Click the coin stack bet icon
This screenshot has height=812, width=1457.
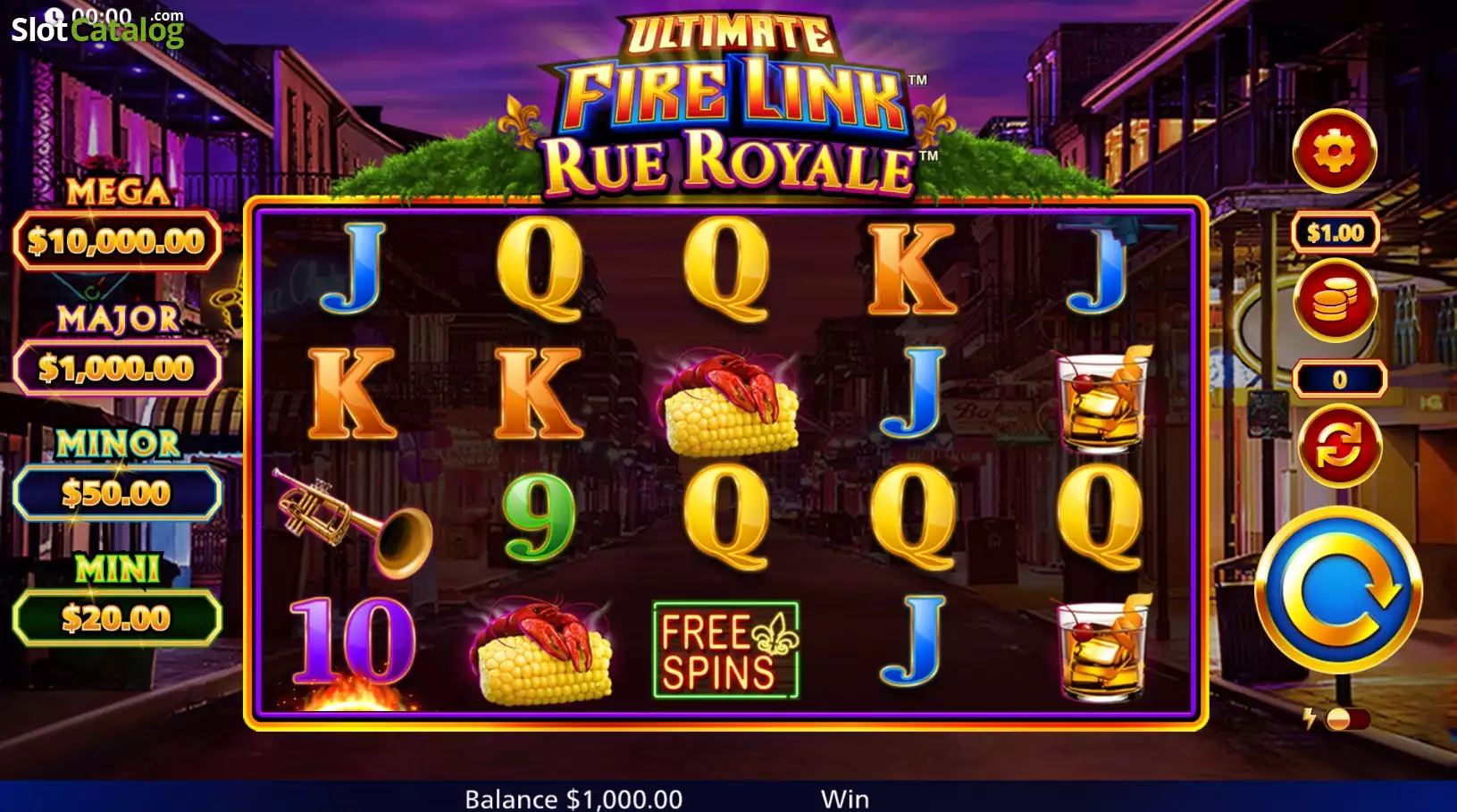[x=1335, y=300]
